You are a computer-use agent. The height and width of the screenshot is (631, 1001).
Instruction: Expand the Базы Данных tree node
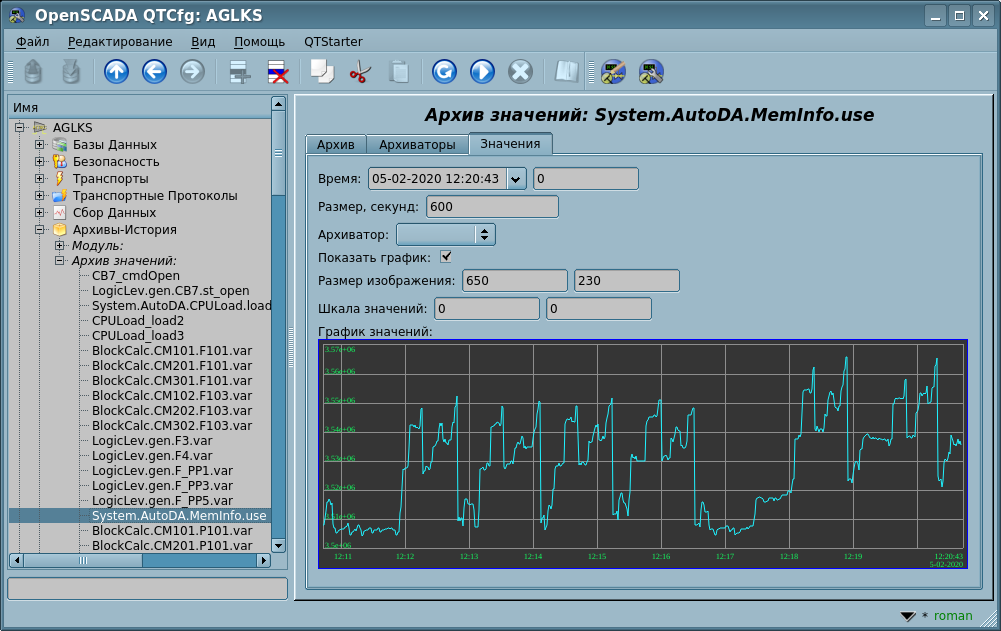(39, 145)
